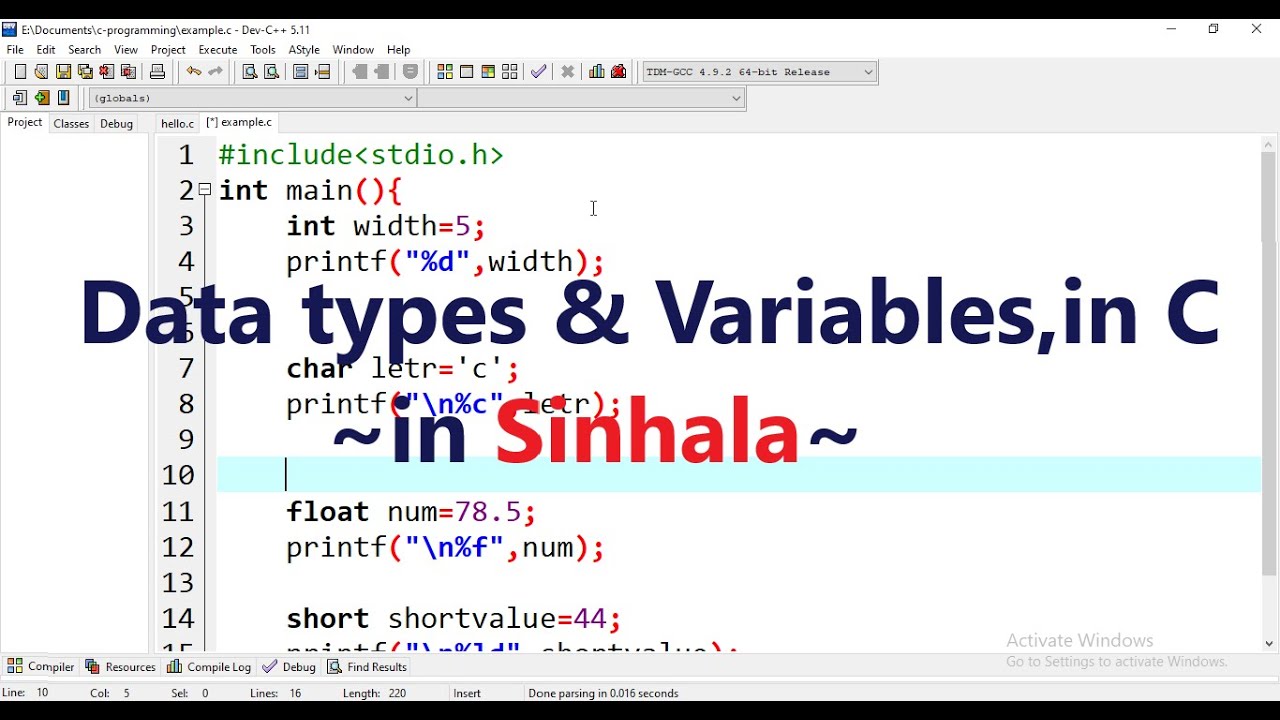
Task: Click the Debug checkmark toolbar icon
Action: [x=539, y=71]
